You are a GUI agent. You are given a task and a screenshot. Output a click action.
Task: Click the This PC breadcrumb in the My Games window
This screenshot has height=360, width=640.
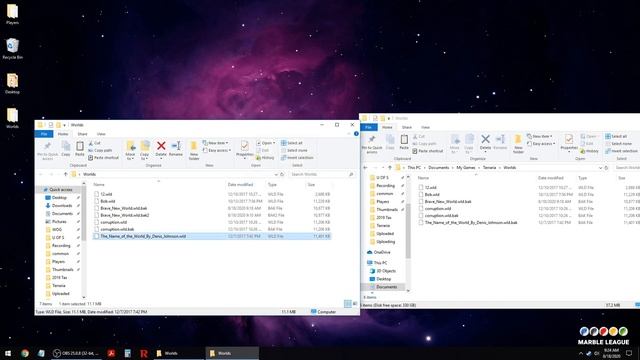pos(414,168)
